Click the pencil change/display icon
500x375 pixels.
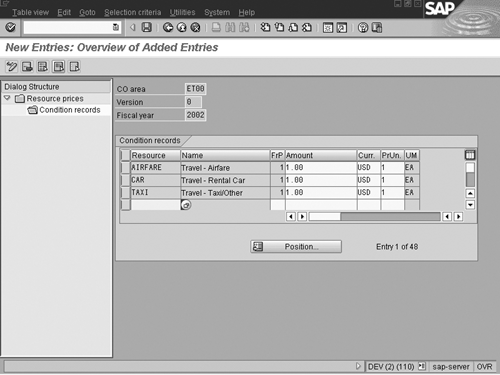[x=12, y=67]
